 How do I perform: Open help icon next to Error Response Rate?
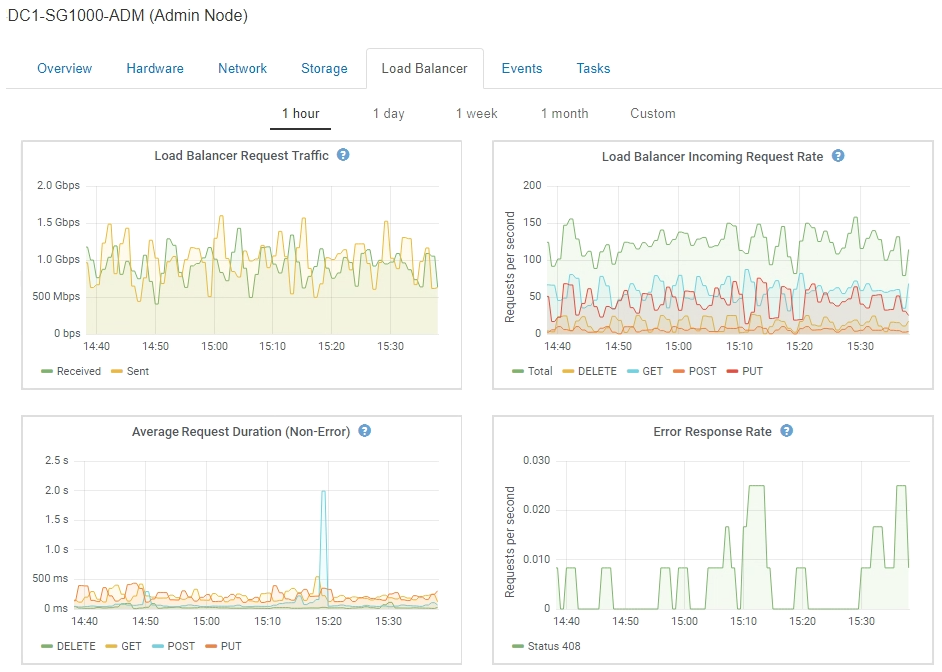click(x=787, y=431)
